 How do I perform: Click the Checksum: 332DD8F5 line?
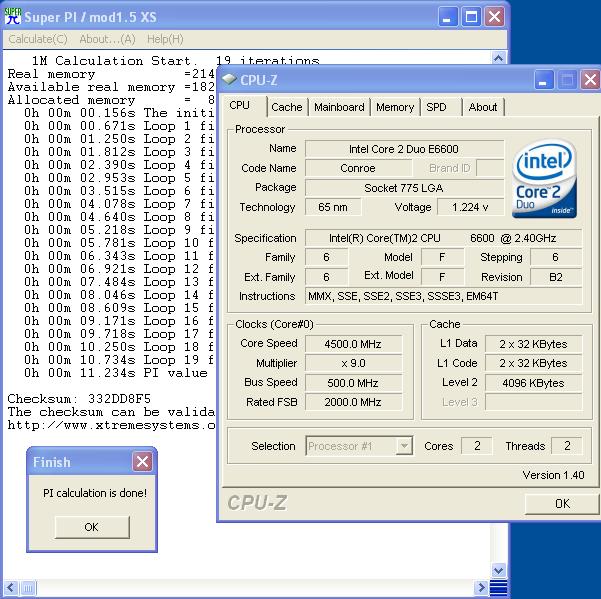79,399
